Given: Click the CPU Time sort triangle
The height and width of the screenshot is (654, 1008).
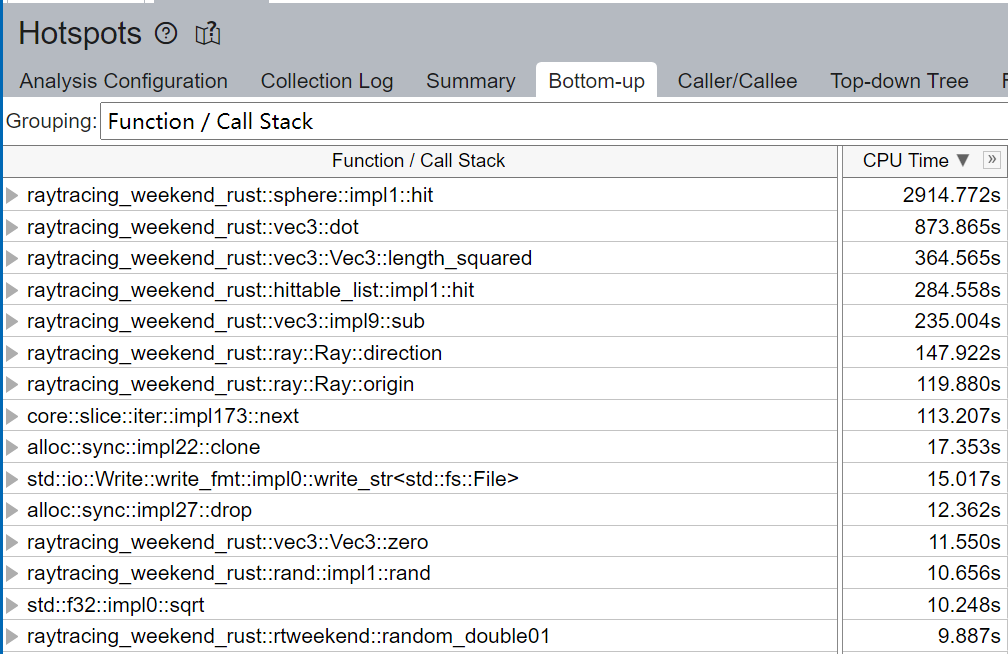Looking at the screenshot, I should pos(962,160).
